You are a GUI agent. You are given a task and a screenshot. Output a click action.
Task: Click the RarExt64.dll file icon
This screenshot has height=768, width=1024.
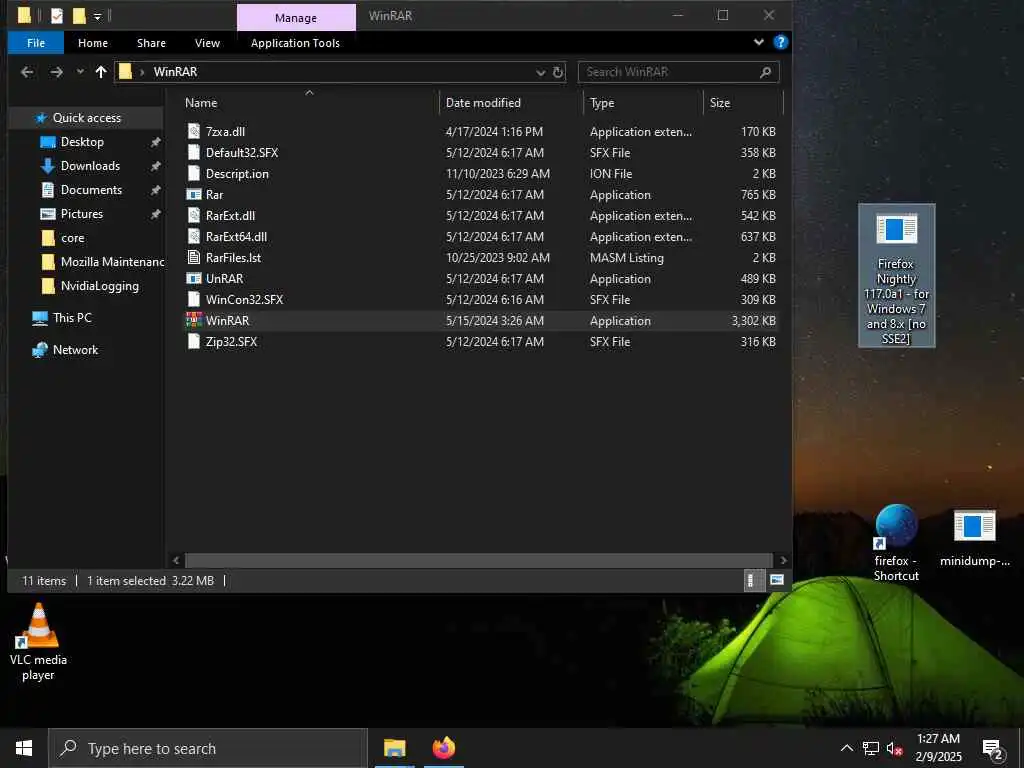point(194,236)
